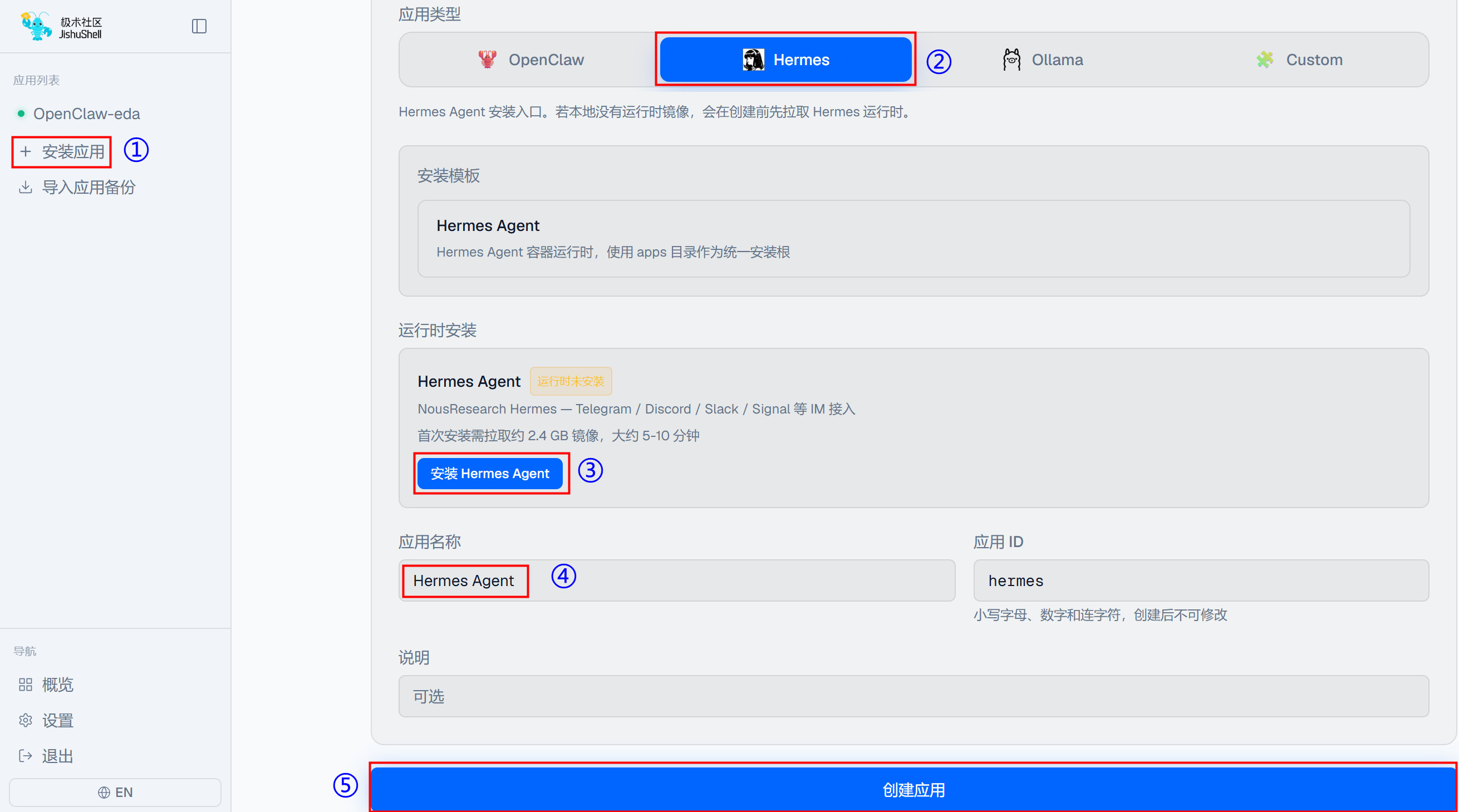The image size is (1459, 812).
Task: Open settings via the gear icon
Action: click(26, 720)
